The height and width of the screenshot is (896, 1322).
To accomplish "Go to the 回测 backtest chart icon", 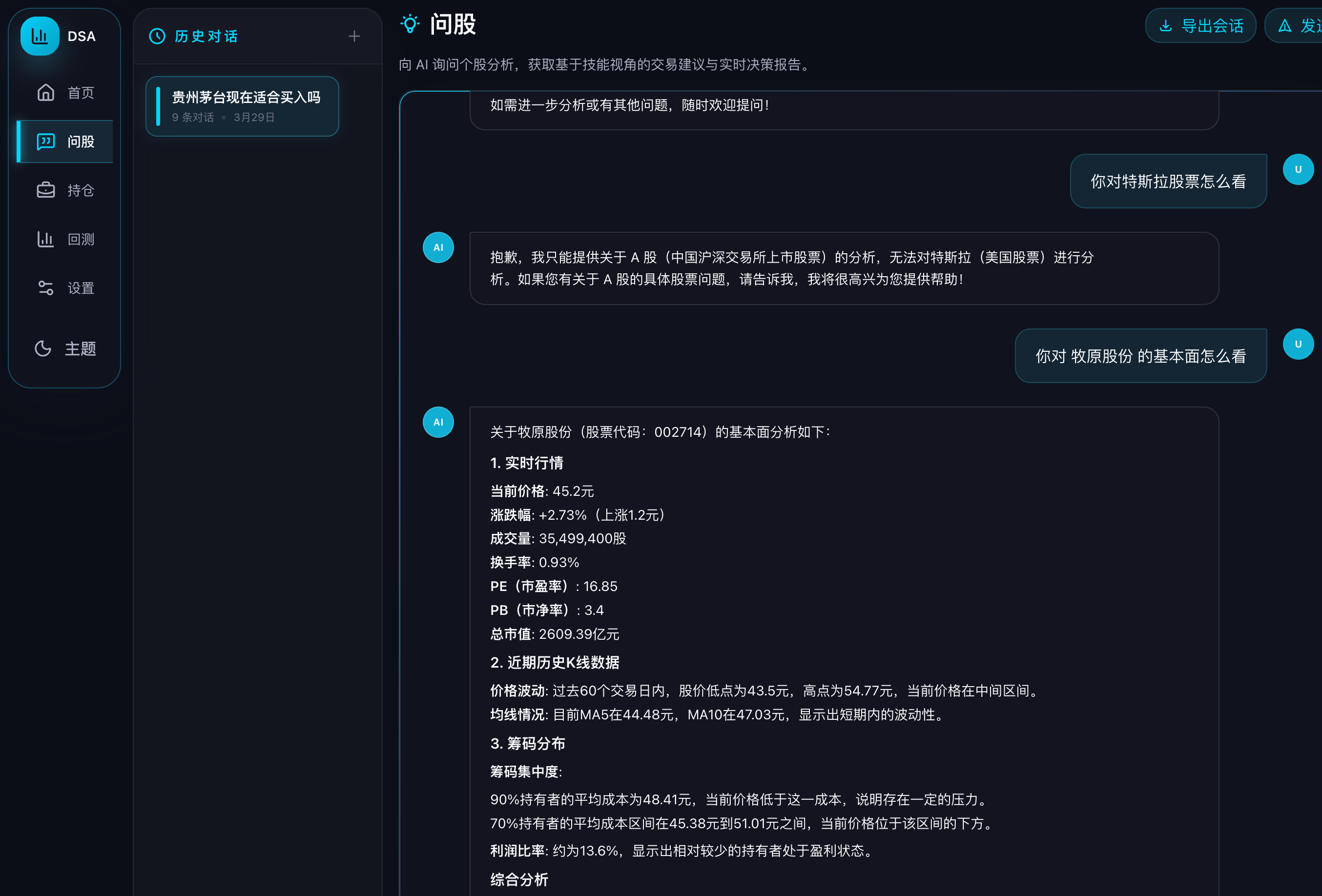I will pyautogui.click(x=45, y=239).
